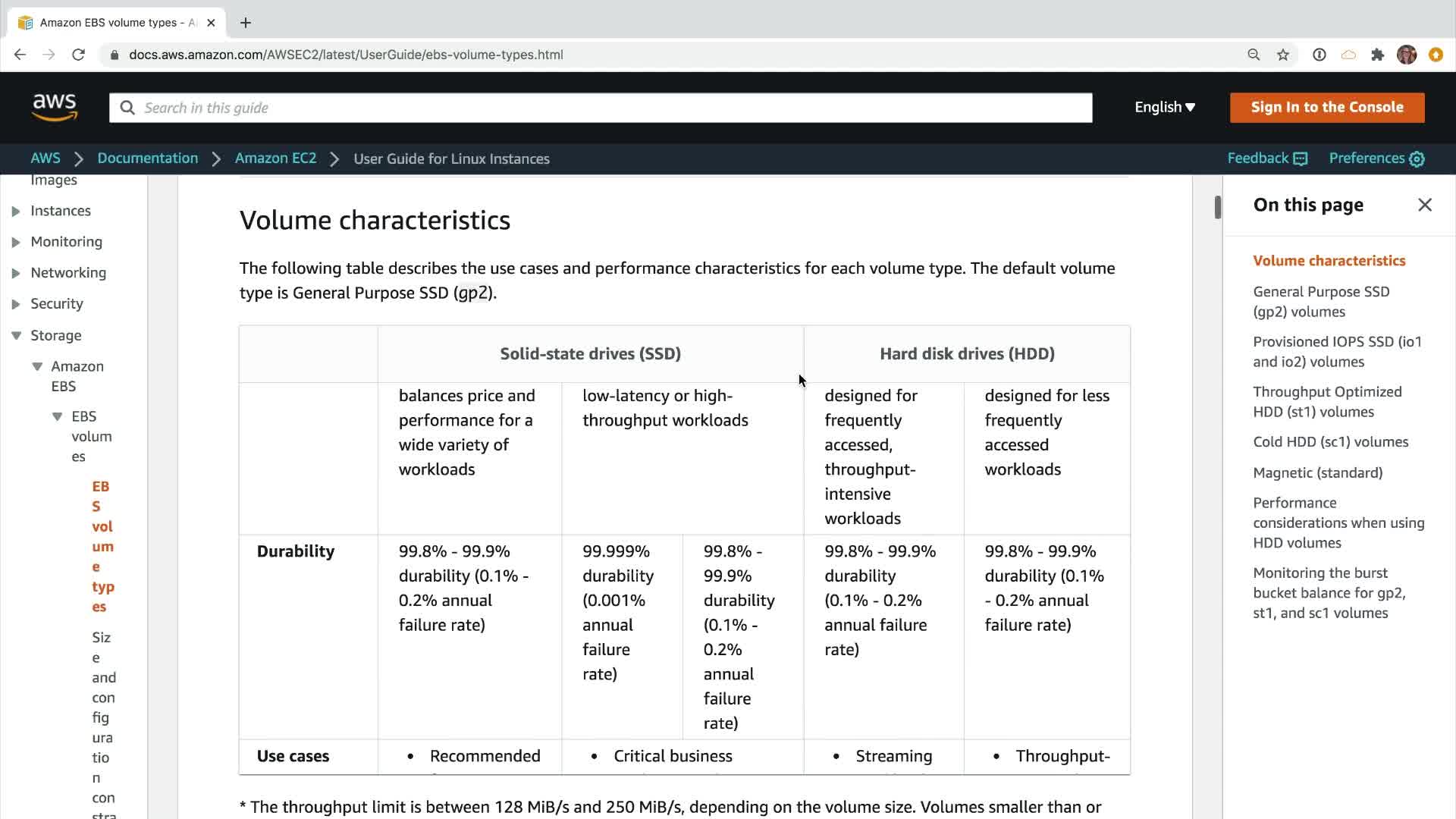Jump to Cold HDD (sc1) volumes section
Viewport: 1456px width, 819px height.
1330,442
